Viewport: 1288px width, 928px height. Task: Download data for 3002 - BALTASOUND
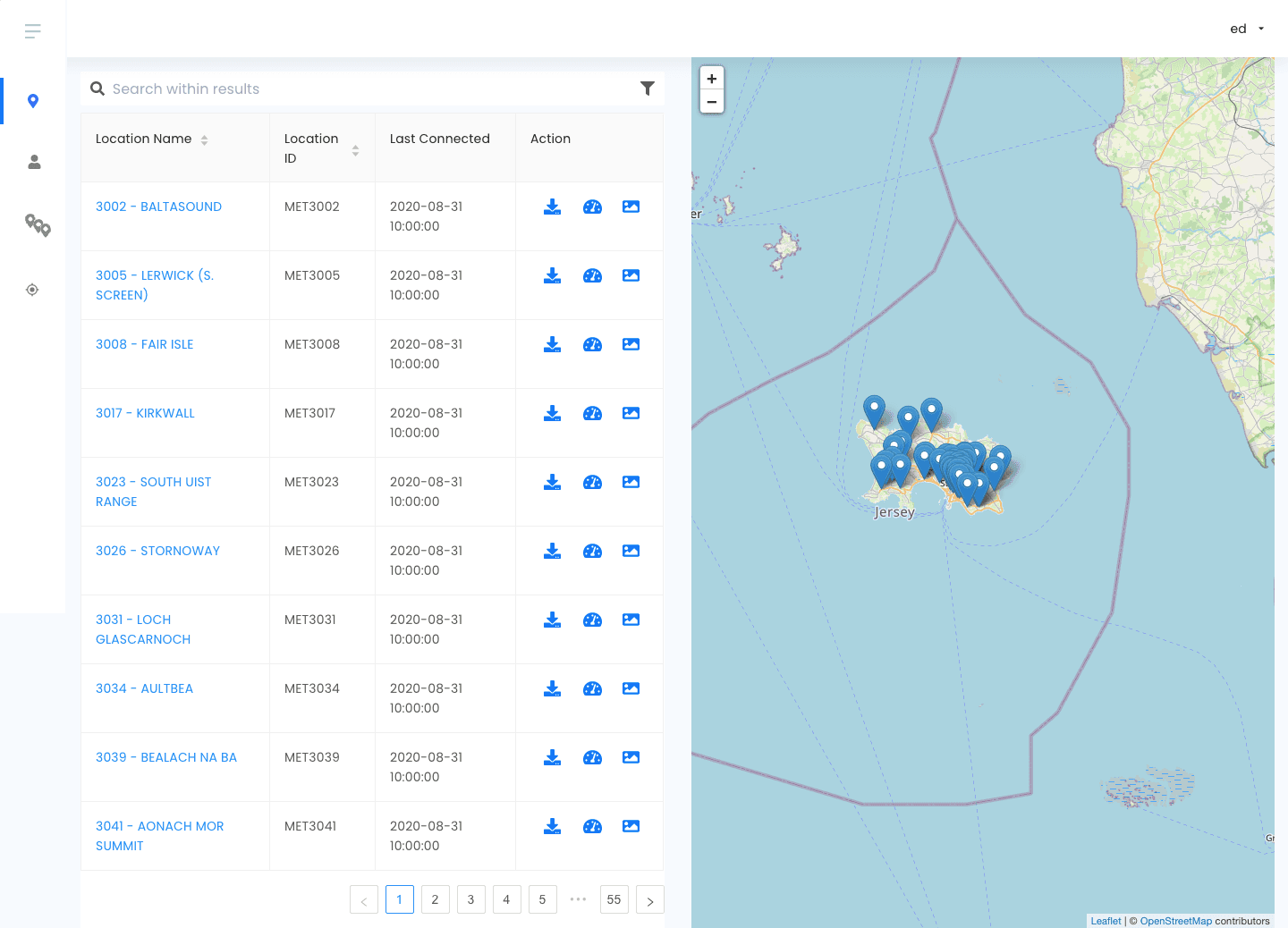tap(552, 207)
